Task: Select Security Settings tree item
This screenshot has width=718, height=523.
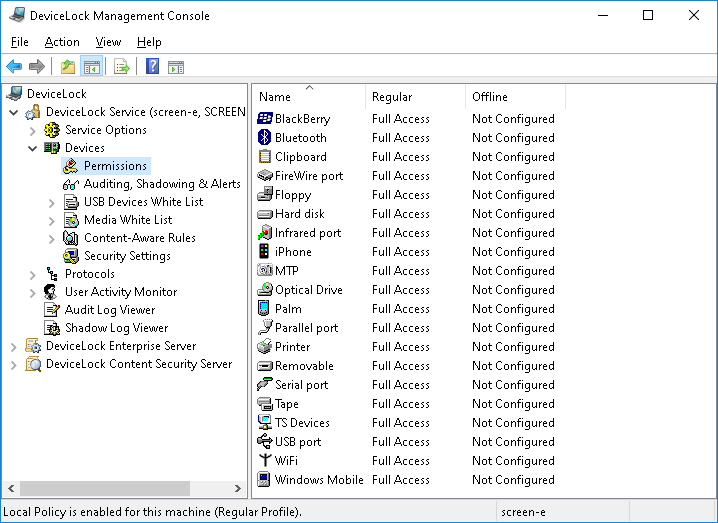Action: click(x=126, y=256)
